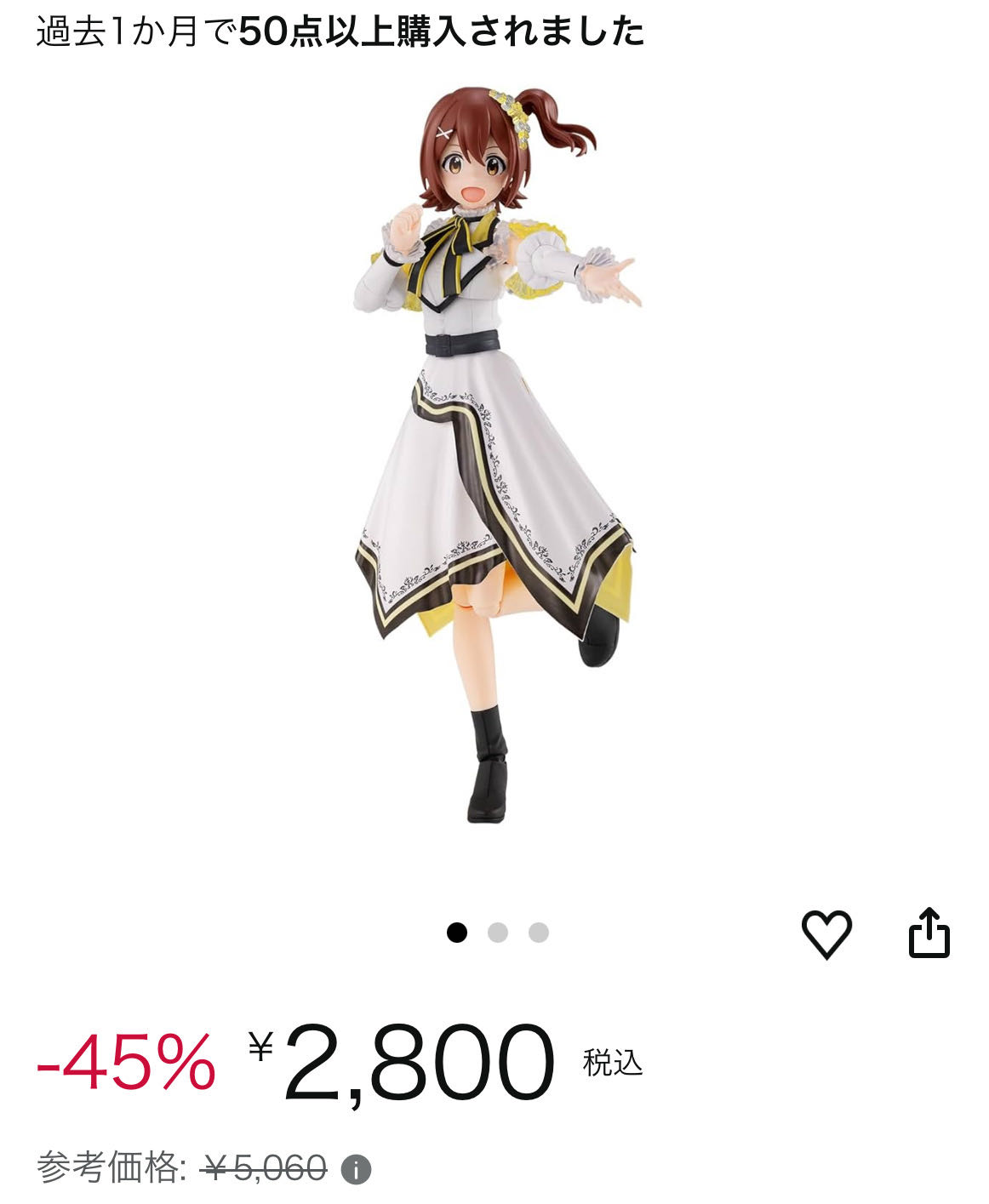The height and width of the screenshot is (1204, 989).
Task: Open the share sheet via share icon
Action: tap(929, 933)
